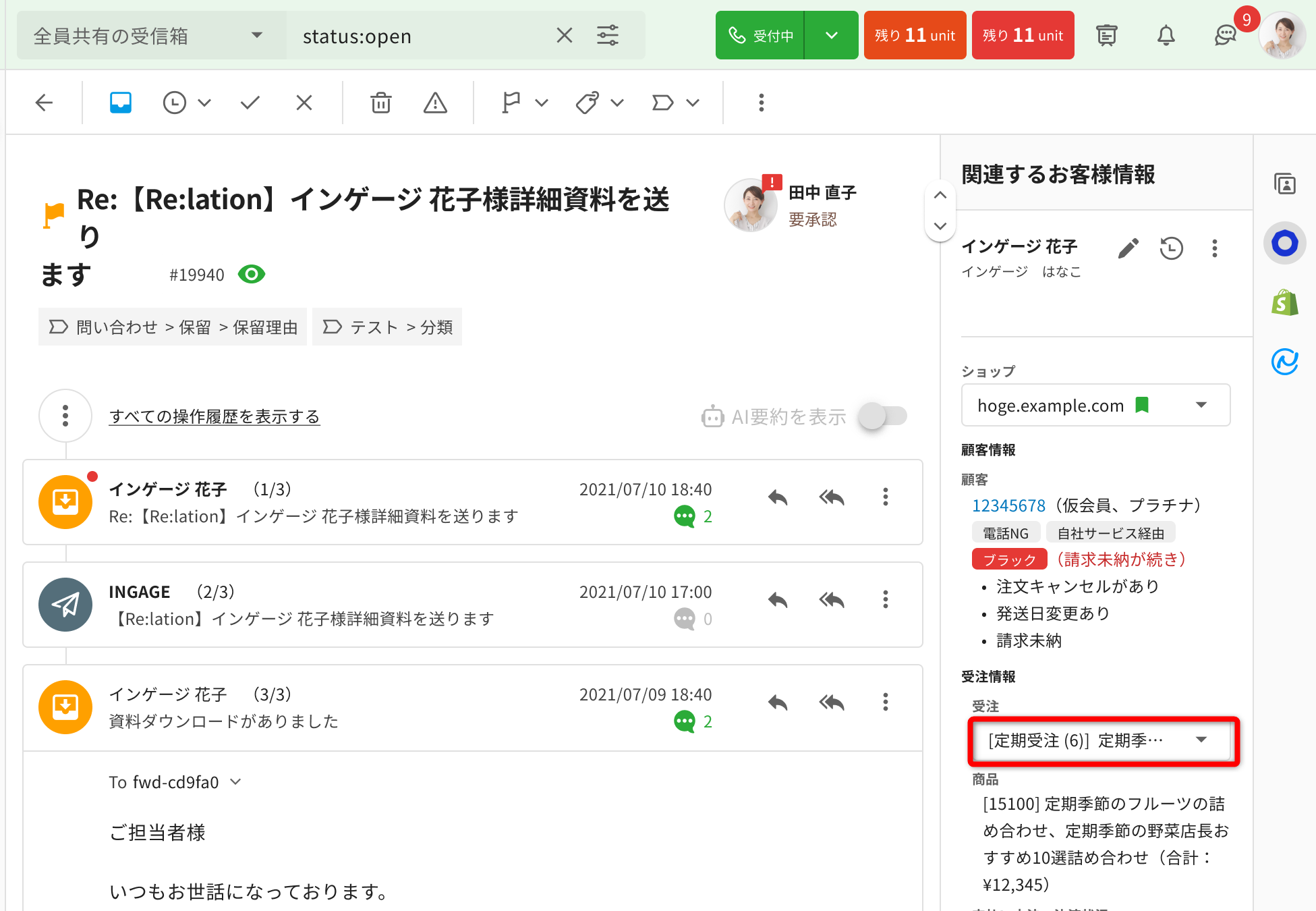
Task: Expand the To fwd-cd9fa0 recipient chevron
Action: tap(235, 781)
